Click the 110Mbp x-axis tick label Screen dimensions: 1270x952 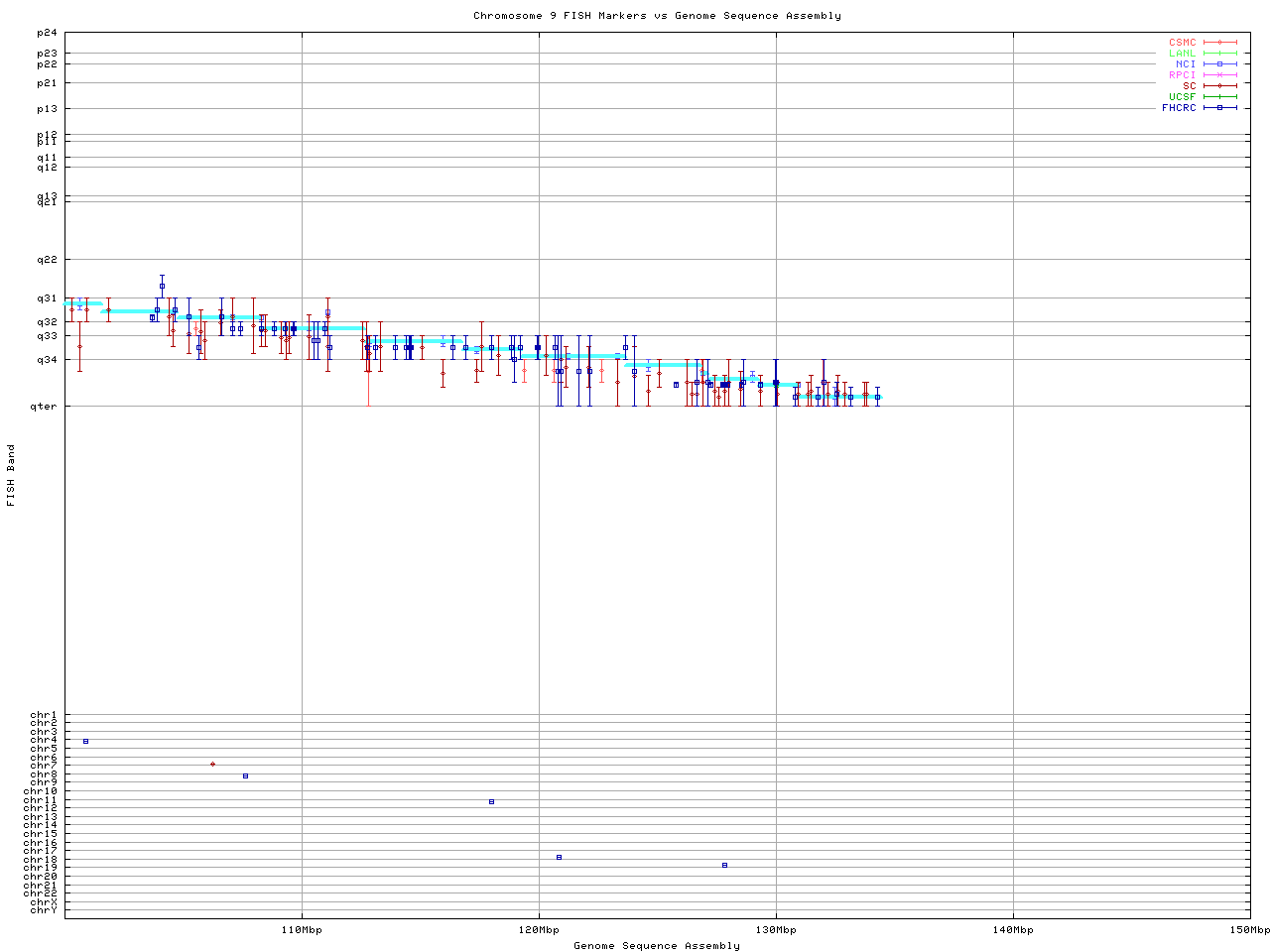tap(302, 930)
